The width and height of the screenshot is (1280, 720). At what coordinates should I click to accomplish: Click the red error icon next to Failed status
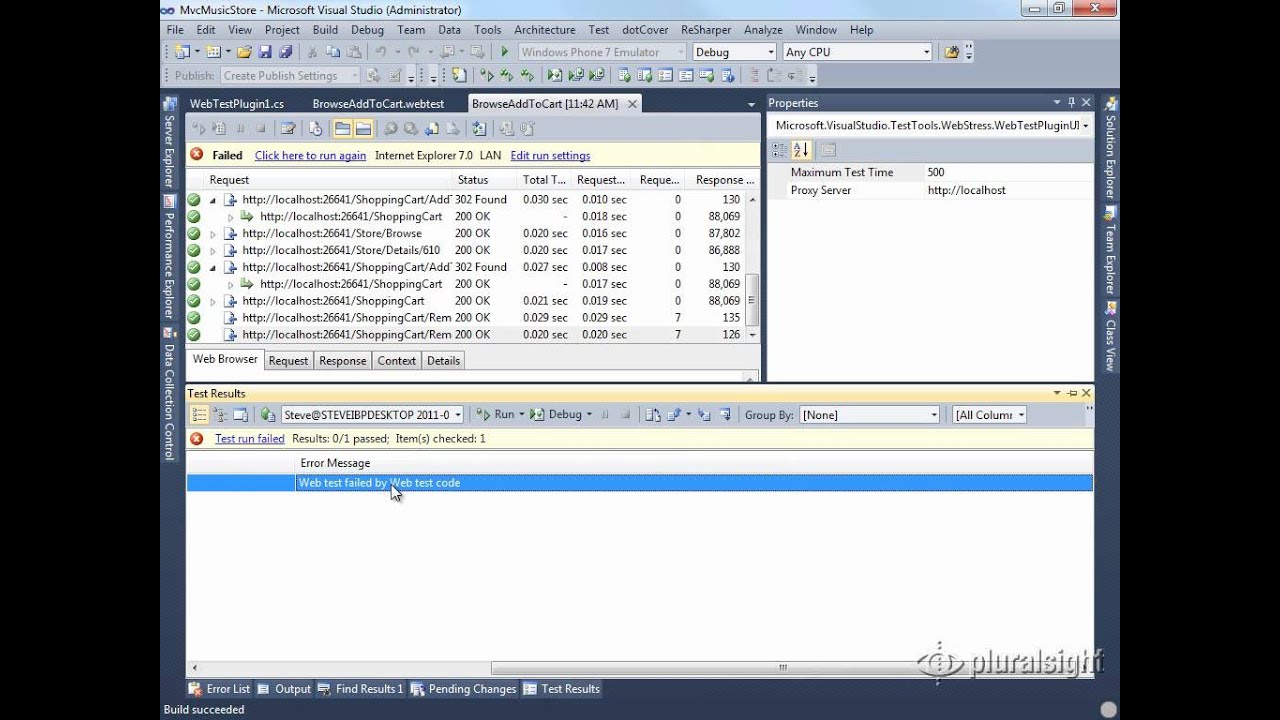coord(196,155)
